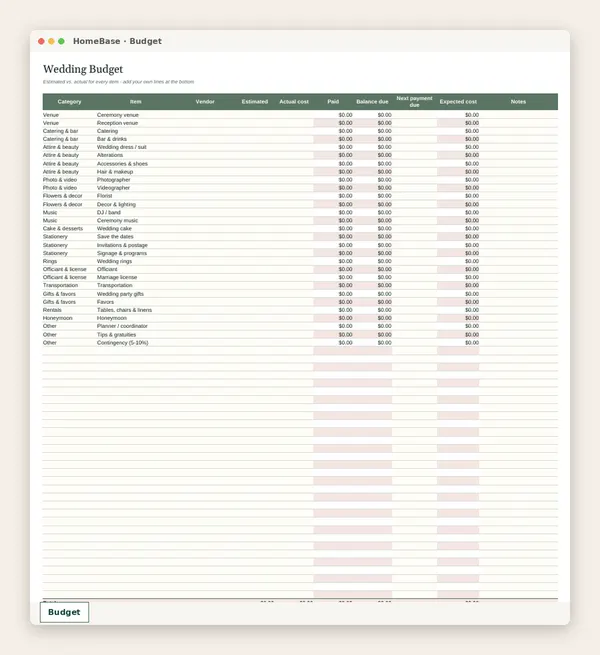Select the Expected cost column header

[458, 102]
